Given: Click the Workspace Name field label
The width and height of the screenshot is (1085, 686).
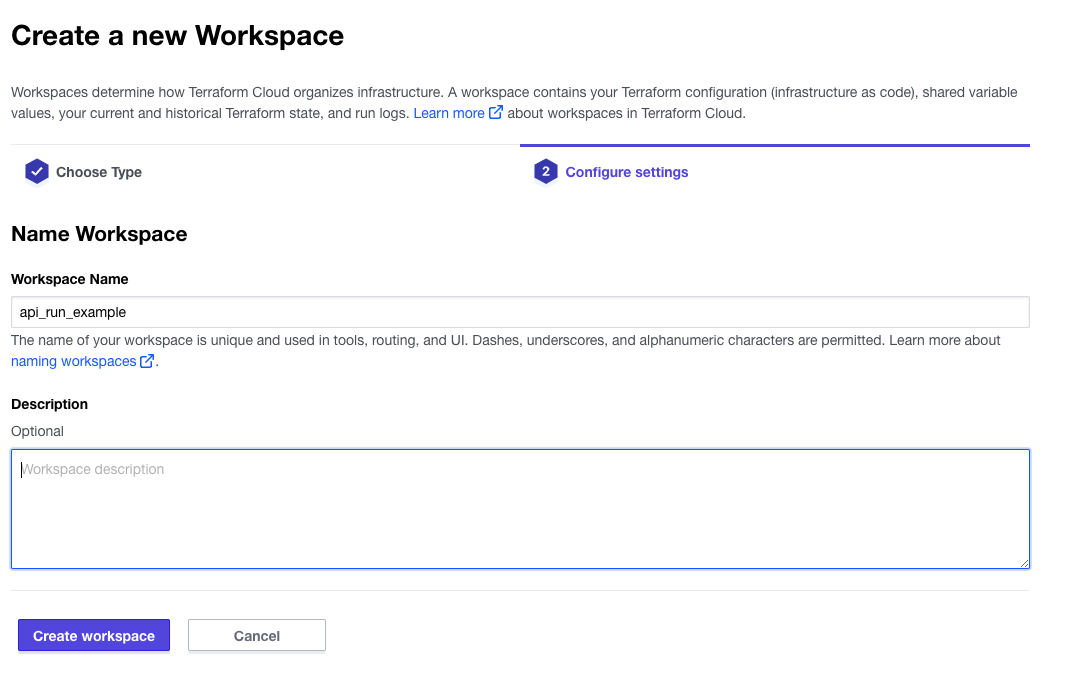Looking at the screenshot, I should (x=70, y=279).
